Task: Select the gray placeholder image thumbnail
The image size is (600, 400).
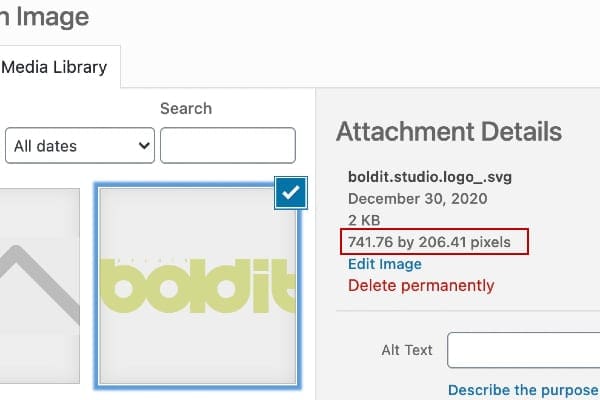Action: coord(40,285)
